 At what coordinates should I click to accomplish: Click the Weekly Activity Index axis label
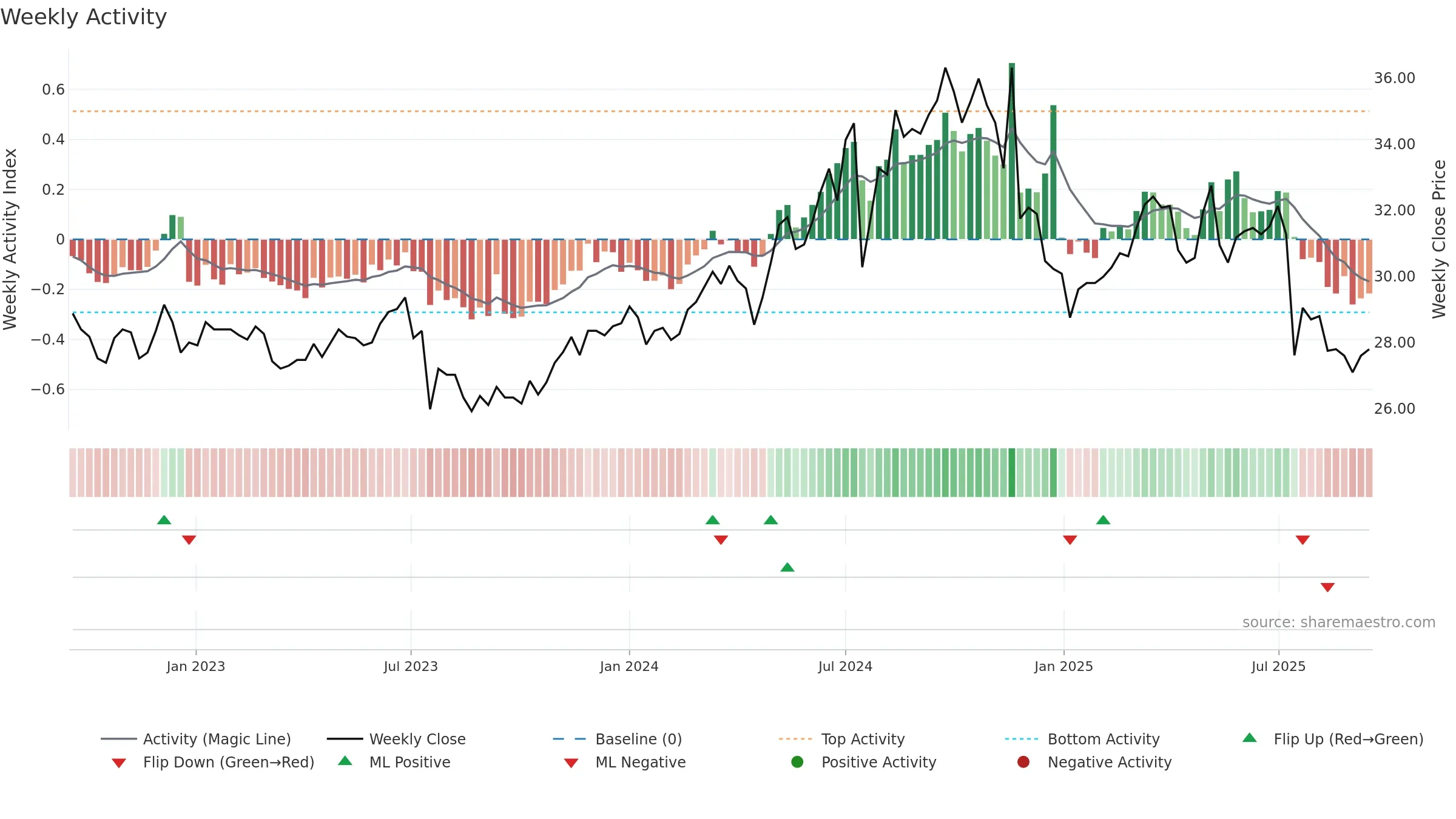point(10,239)
